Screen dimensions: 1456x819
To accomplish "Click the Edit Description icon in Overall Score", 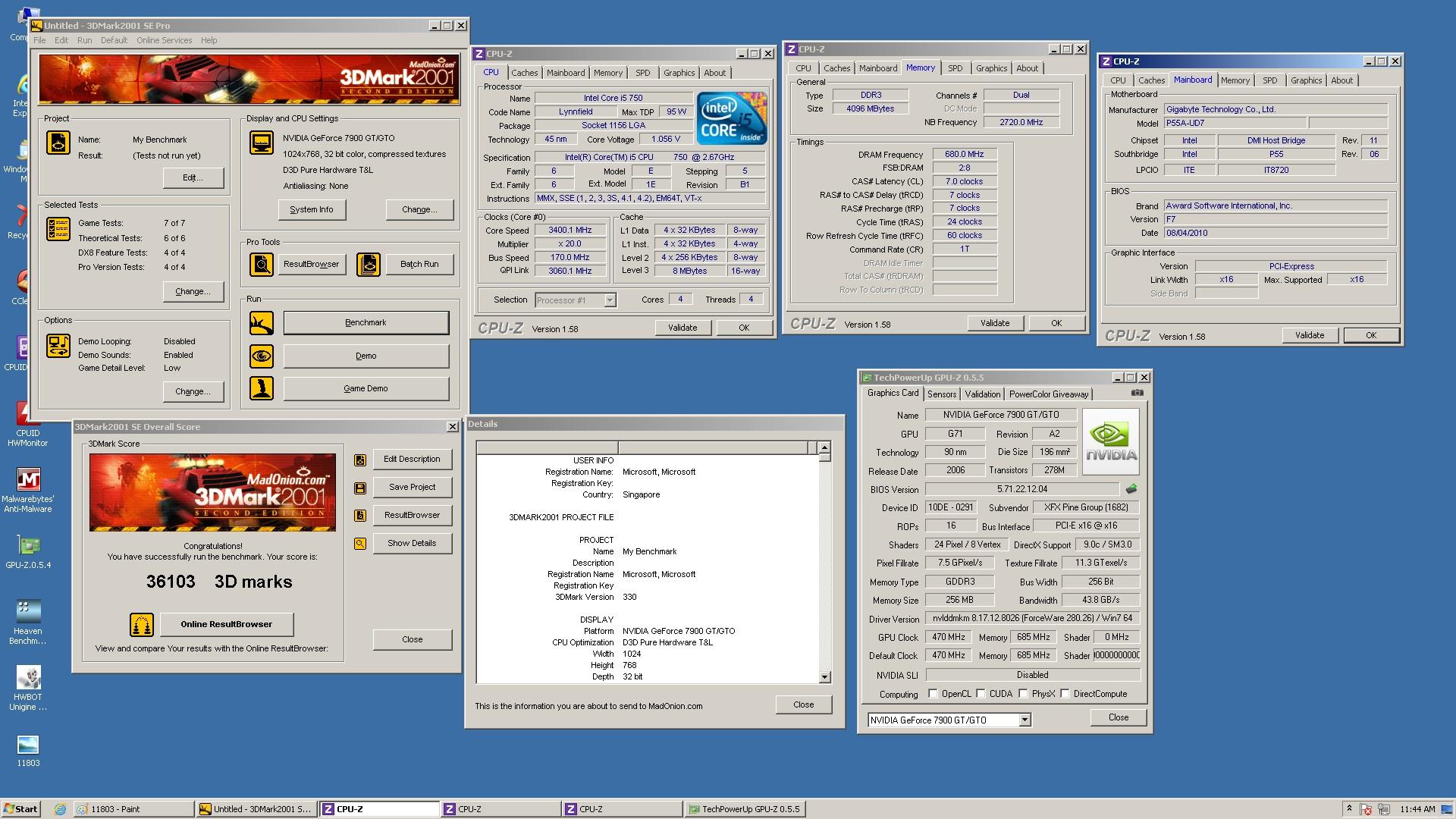I will 360,460.
